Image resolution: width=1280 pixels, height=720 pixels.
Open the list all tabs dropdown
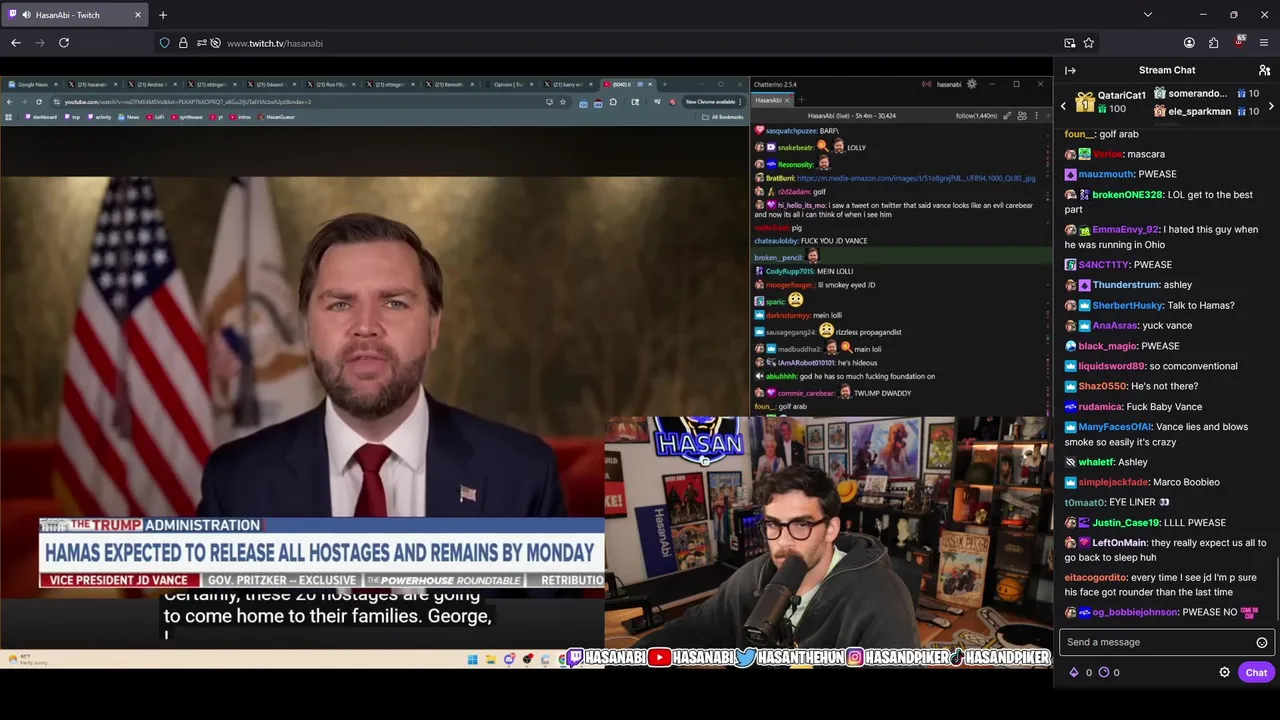(x=1147, y=15)
